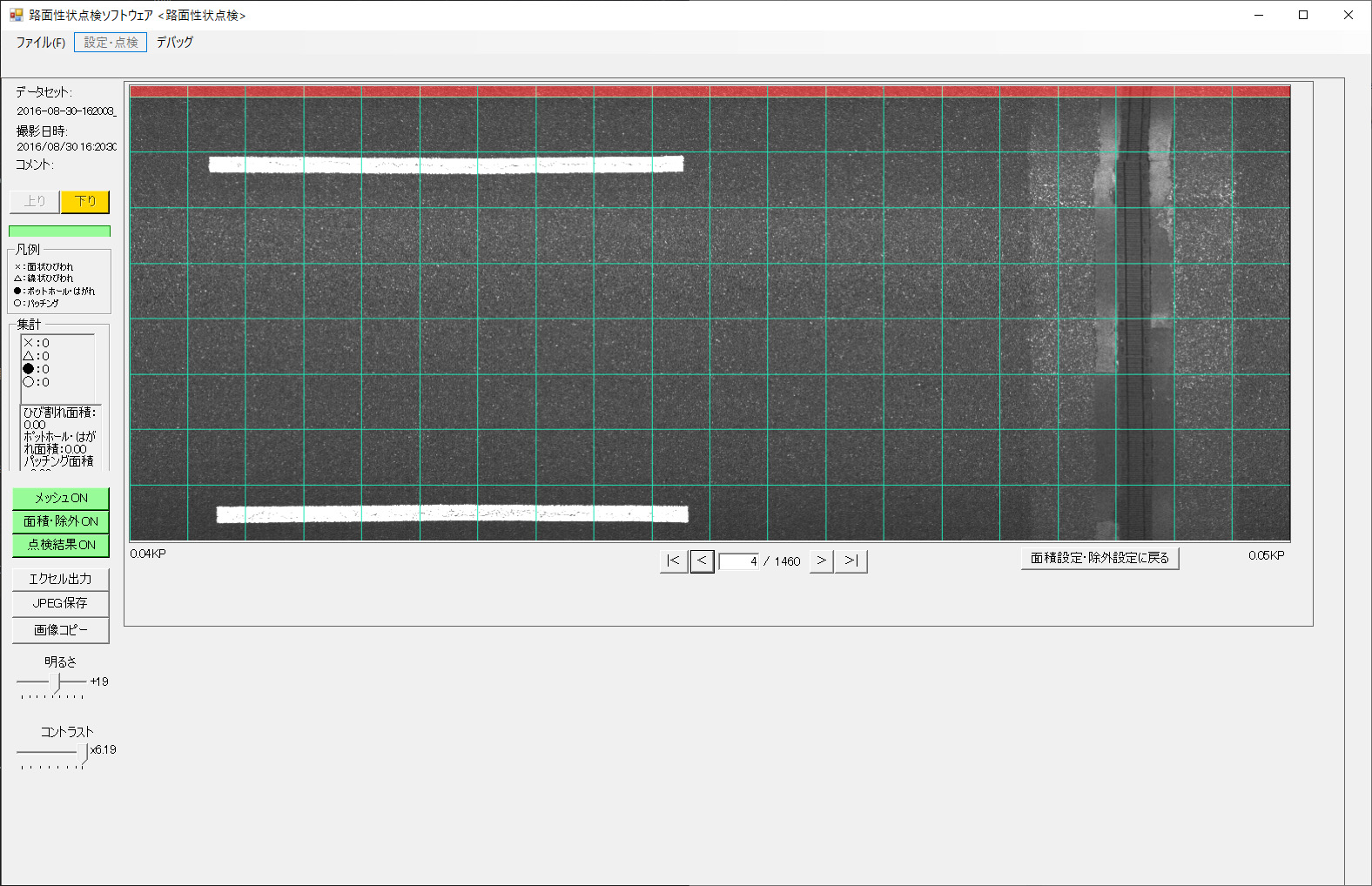Select the 下り direction button
Screen dimensions: 1372x886
[x=84, y=201]
